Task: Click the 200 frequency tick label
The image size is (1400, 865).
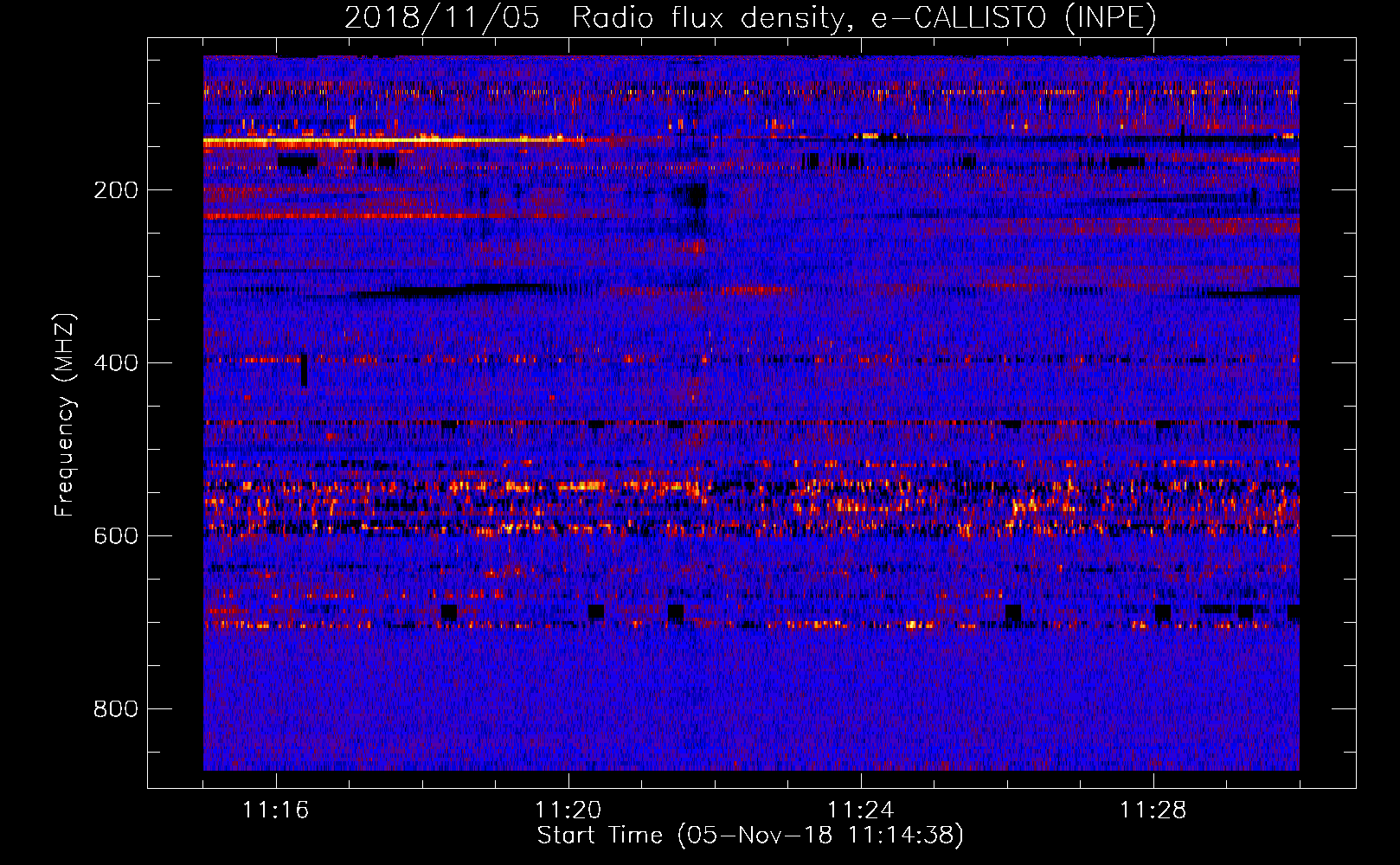Action: point(116,190)
